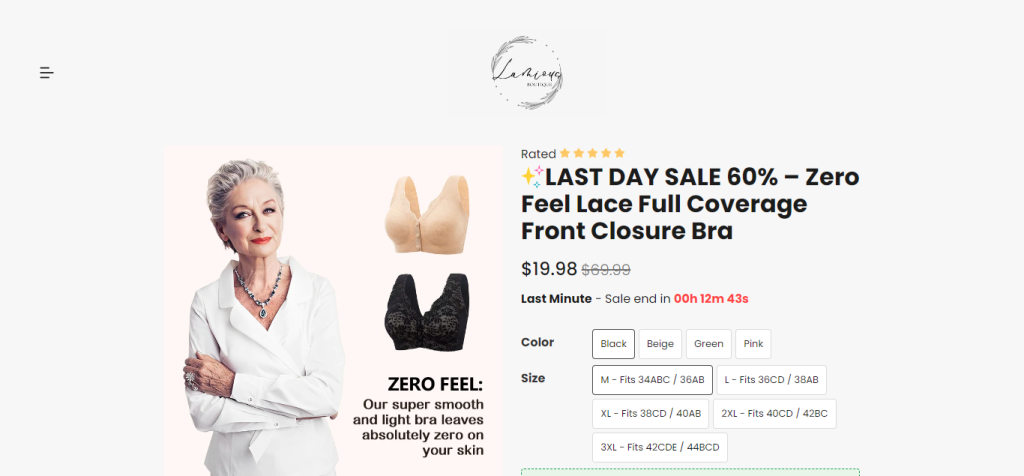Select the Black color option
The image size is (1024, 476).
pos(613,344)
